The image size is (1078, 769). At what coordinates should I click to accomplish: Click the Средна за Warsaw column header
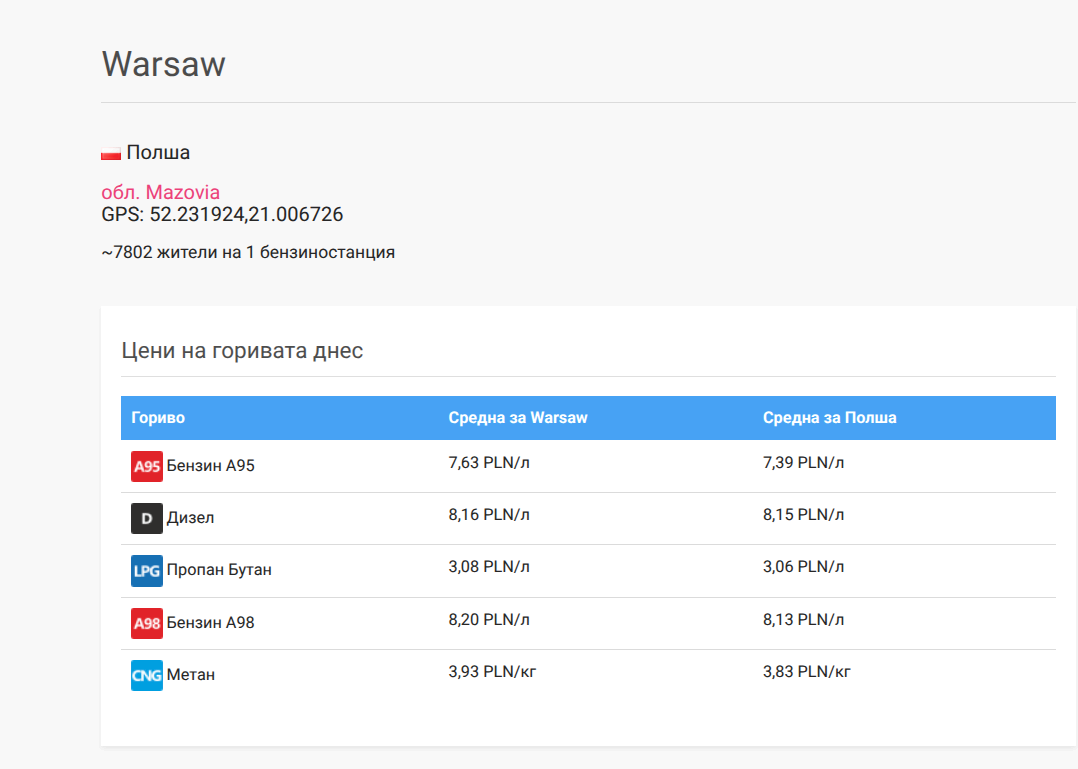point(518,418)
